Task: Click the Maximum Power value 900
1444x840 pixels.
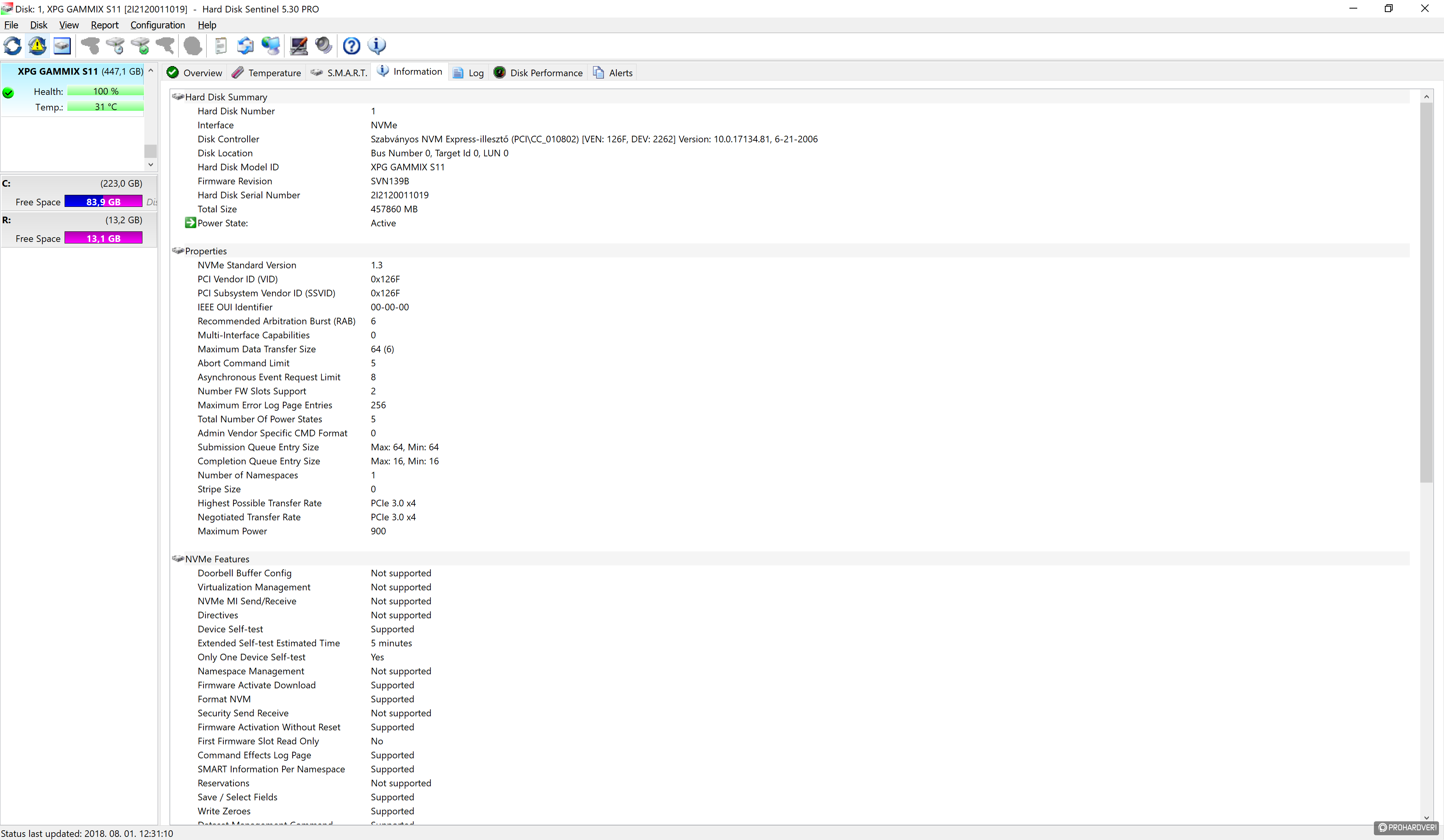Action: click(378, 531)
